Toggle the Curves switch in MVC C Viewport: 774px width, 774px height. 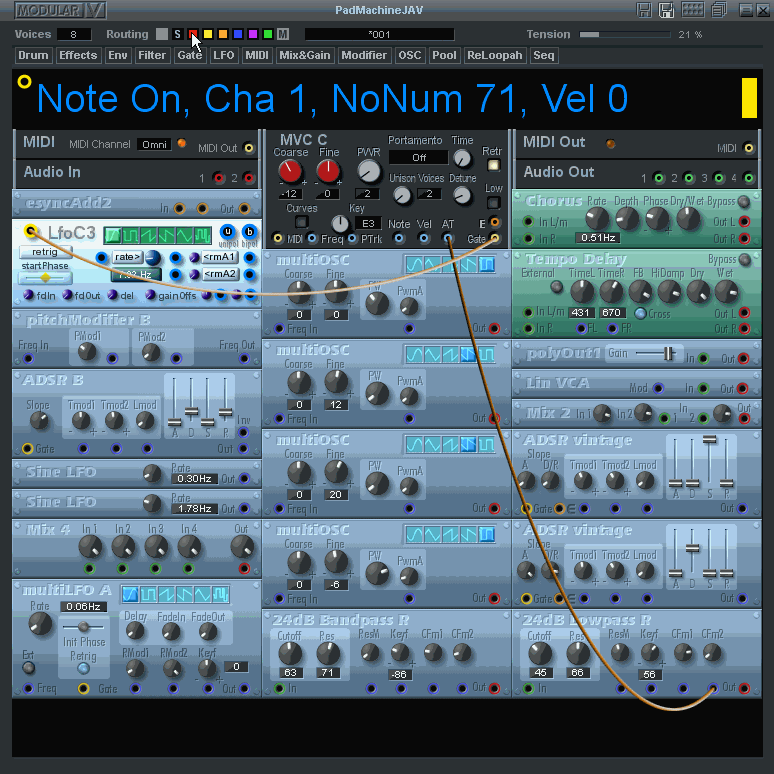[x=302, y=222]
